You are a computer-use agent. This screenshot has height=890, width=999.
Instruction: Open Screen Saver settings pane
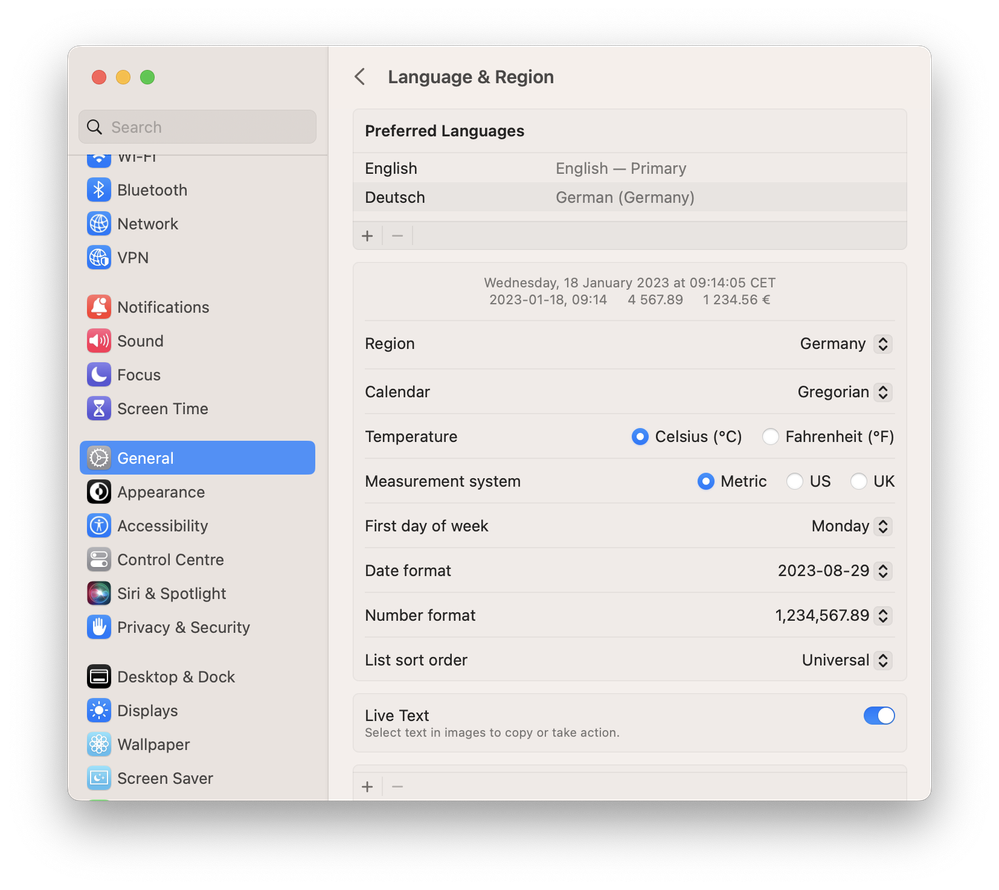[x=198, y=778]
